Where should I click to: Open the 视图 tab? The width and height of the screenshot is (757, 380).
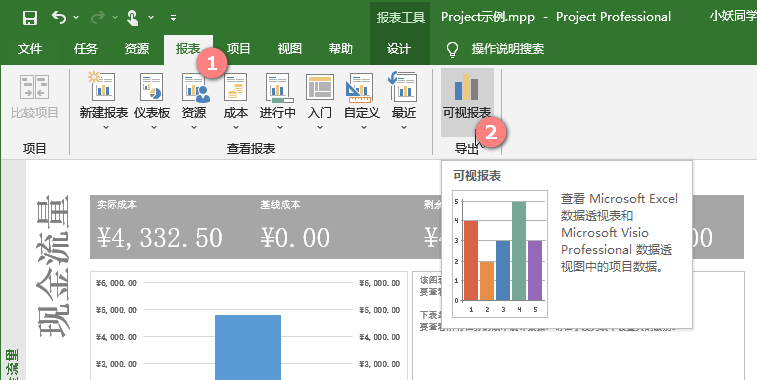click(x=290, y=49)
